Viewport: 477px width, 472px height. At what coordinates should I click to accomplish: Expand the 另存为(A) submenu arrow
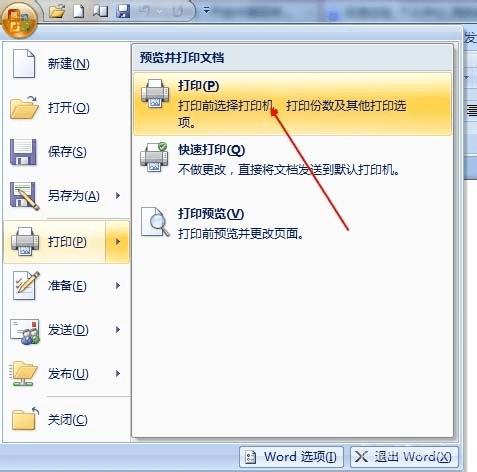point(118,195)
